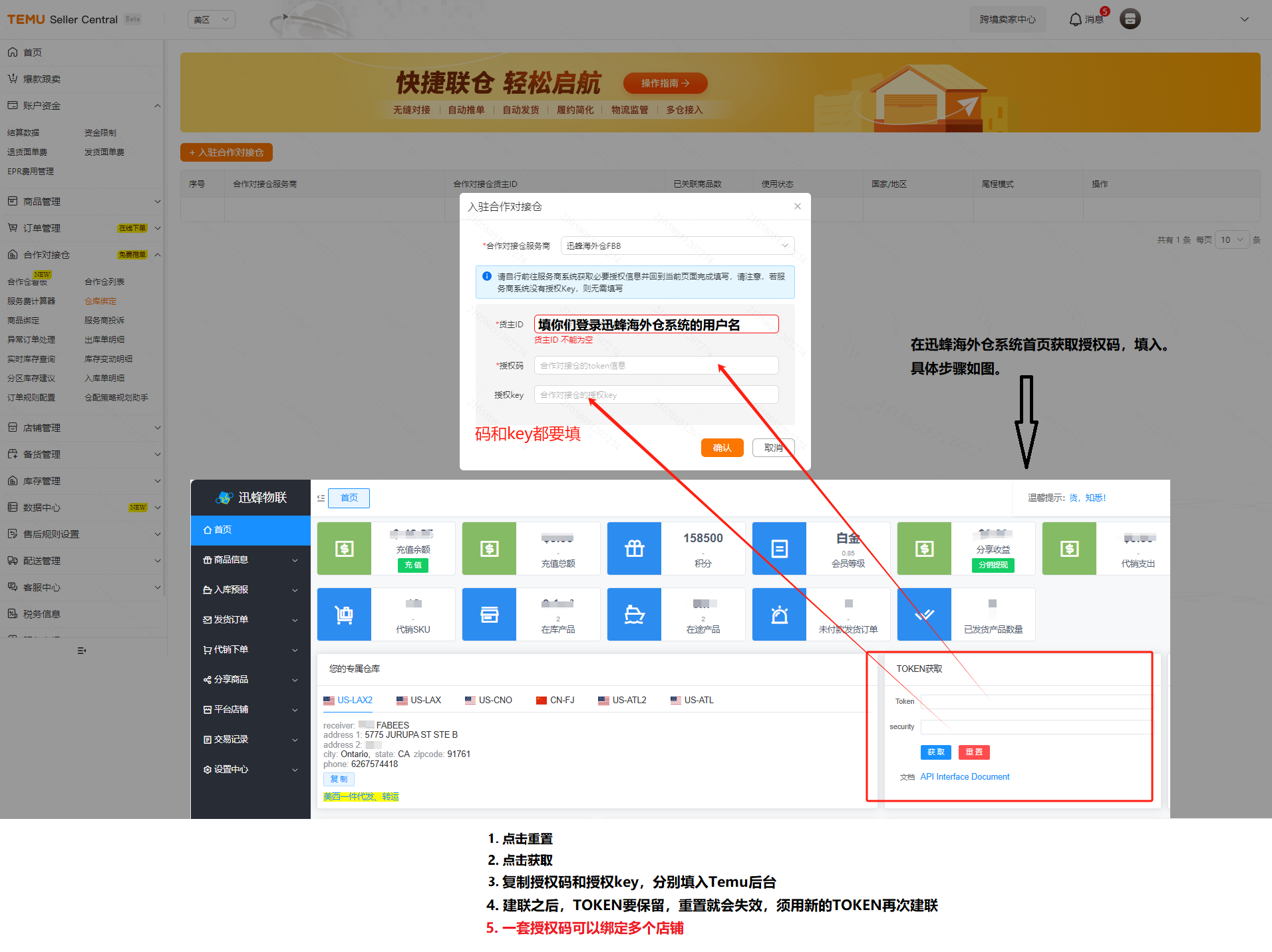The image size is (1272, 952).
Task: Click the green 充值 button
Action: (x=413, y=565)
